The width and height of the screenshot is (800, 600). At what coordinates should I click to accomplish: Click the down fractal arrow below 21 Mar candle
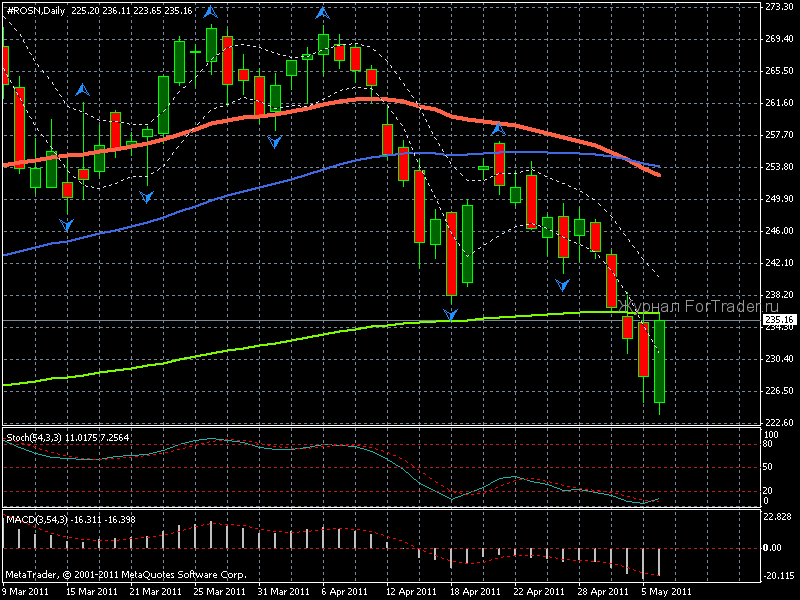[x=147, y=197]
